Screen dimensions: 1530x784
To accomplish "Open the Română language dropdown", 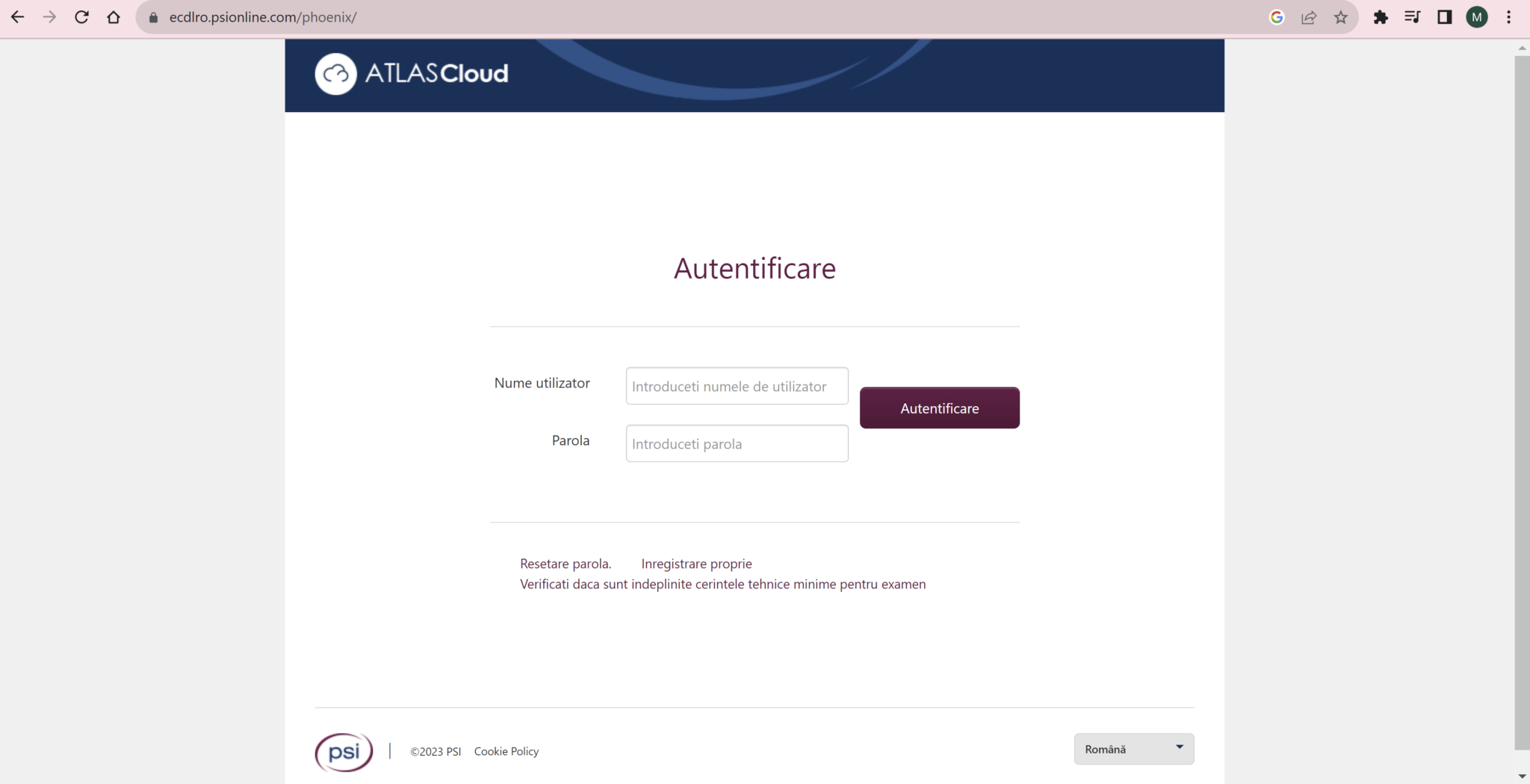I will 1133,748.
